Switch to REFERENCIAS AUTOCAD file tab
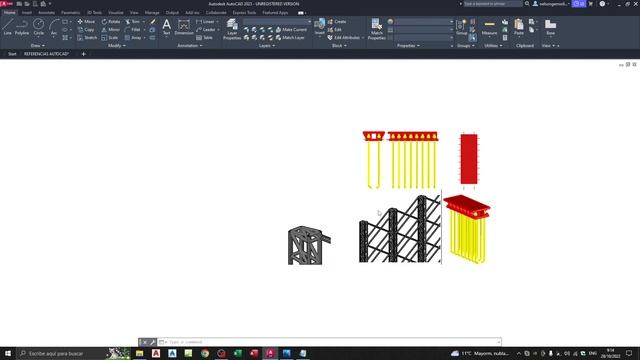This screenshot has width=640, height=360. pos(46,54)
